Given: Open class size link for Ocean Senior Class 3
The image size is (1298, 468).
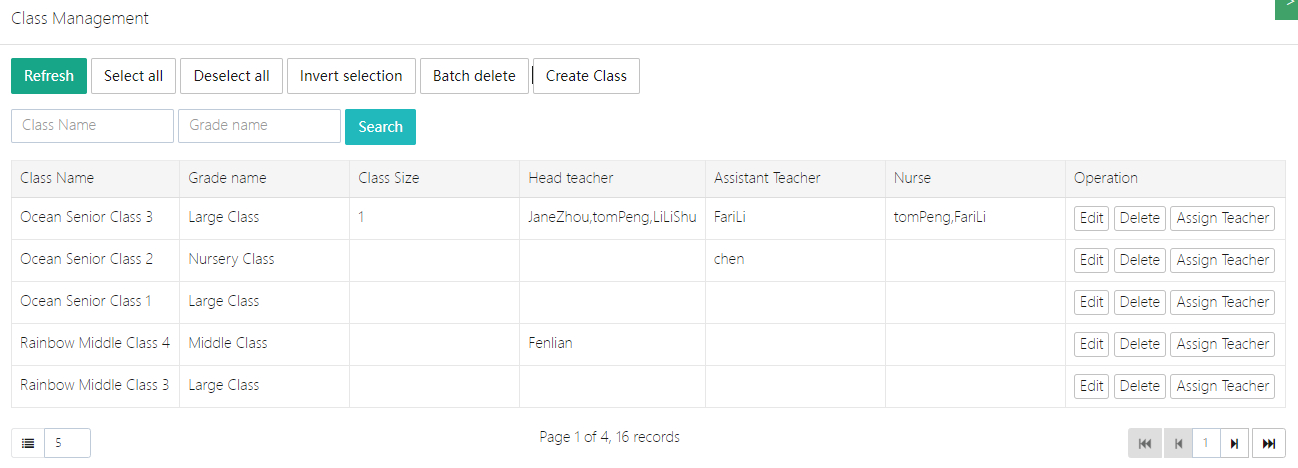Looking at the screenshot, I should (361, 217).
